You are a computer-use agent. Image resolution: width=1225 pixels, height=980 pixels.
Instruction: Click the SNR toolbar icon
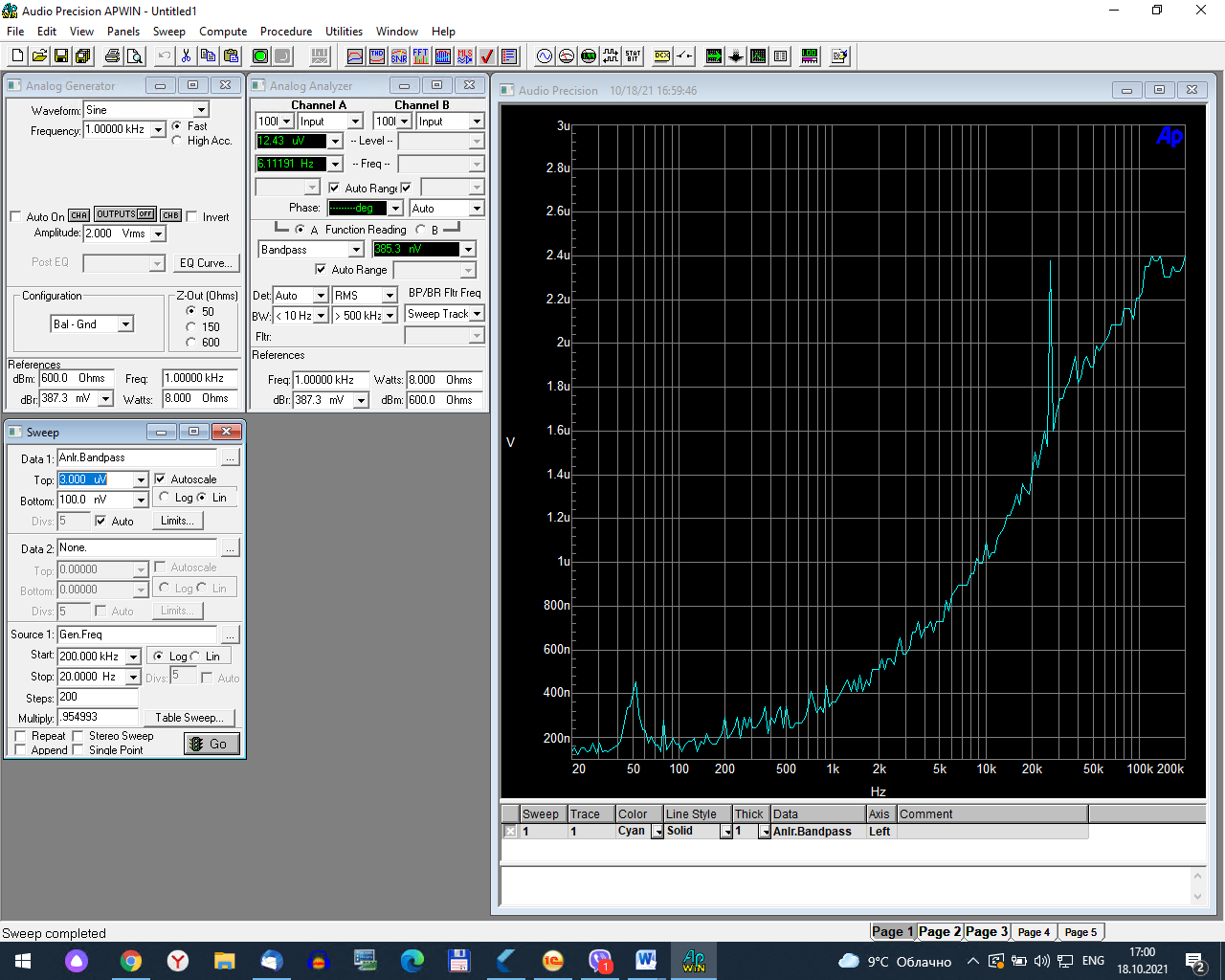(399, 56)
